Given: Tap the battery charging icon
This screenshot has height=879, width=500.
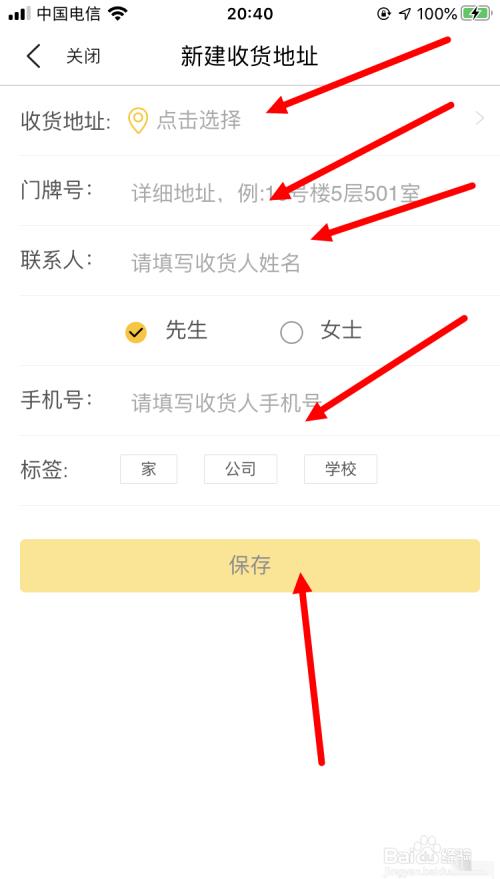Looking at the screenshot, I should click(475, 14).
